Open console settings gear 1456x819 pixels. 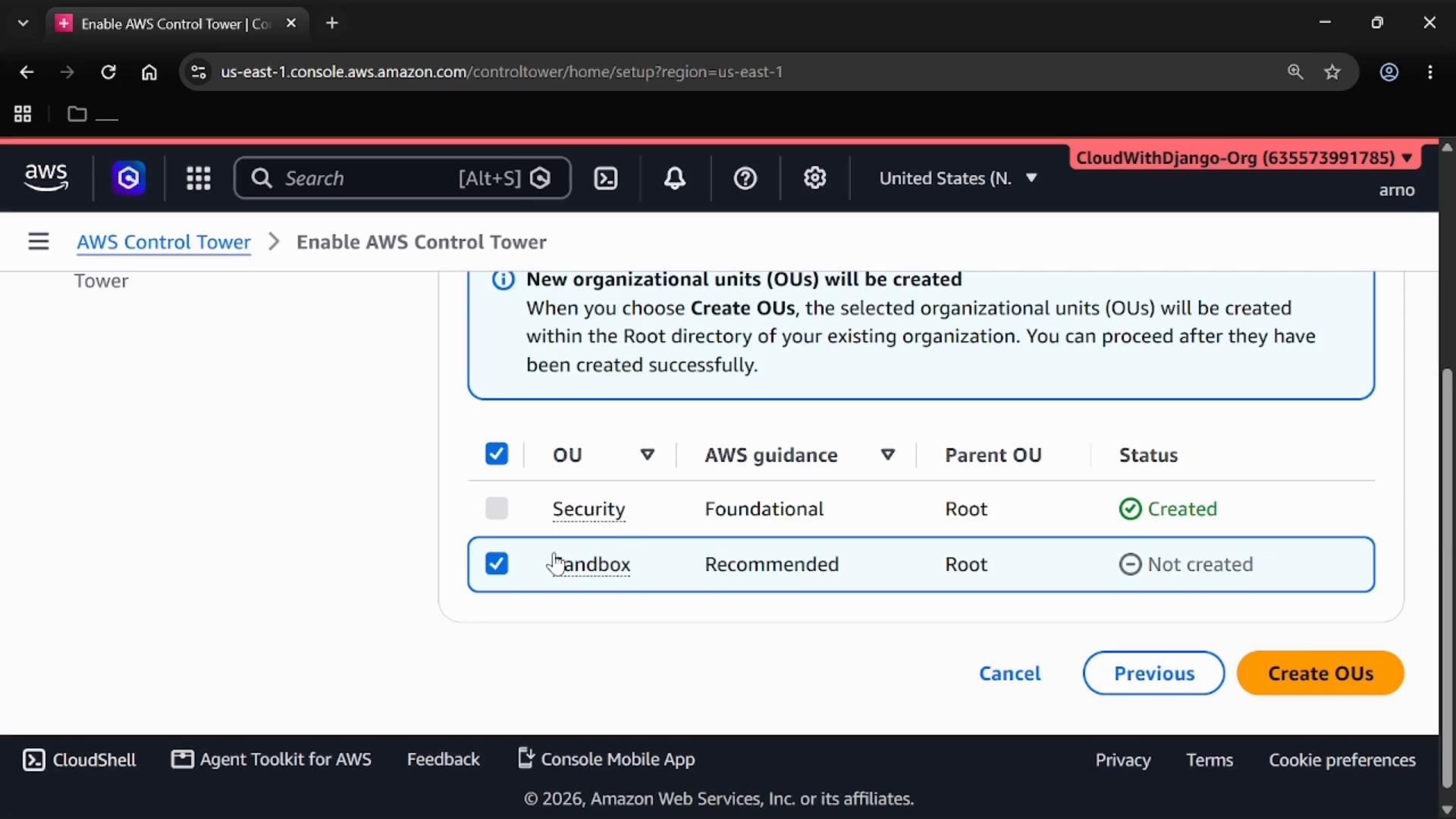[815, 178]
